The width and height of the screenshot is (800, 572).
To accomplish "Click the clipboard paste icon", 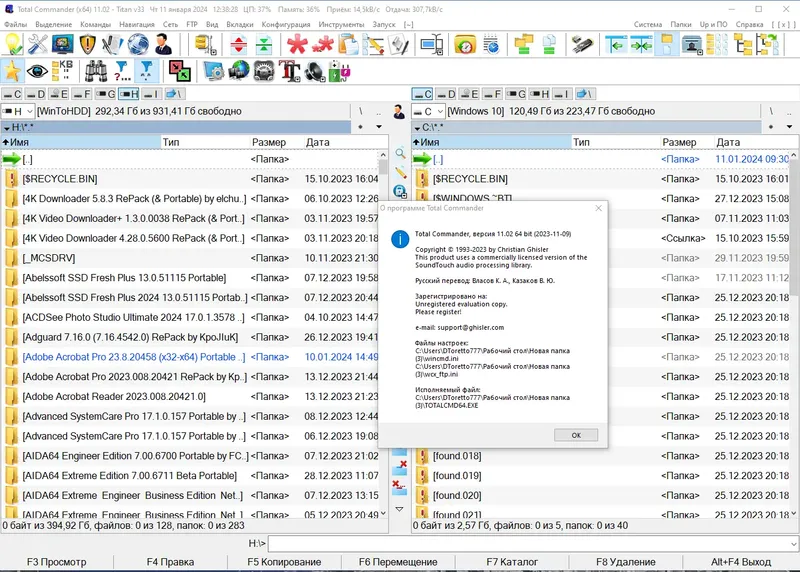I will pyautogui.click(x=349, y=44).
